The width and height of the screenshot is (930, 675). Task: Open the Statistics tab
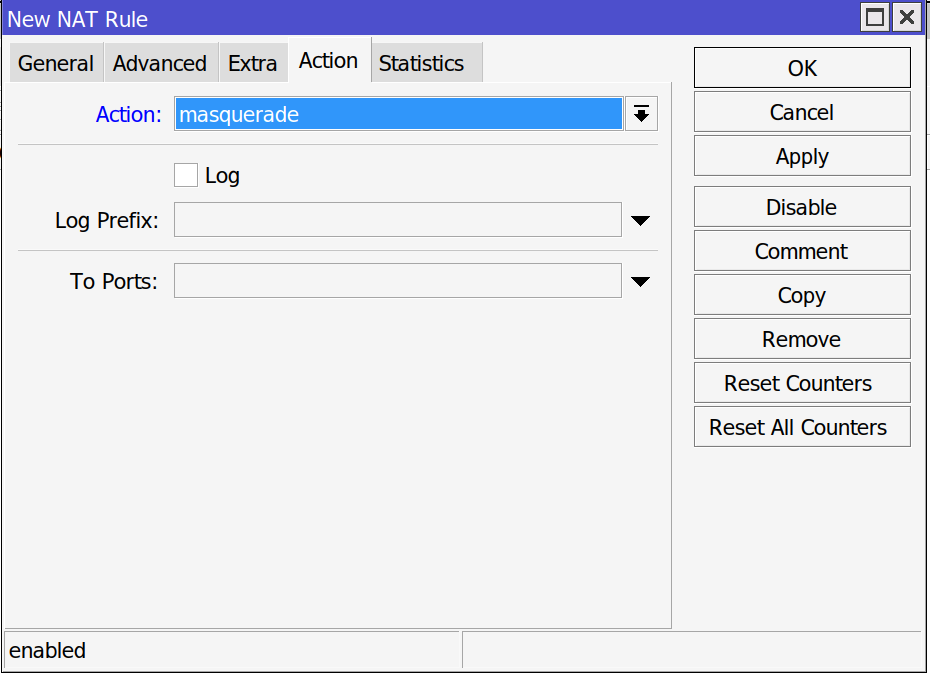422,63
